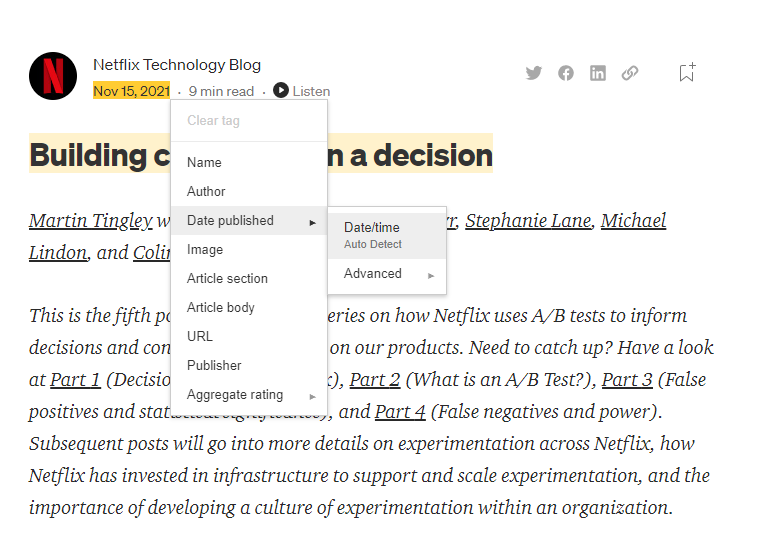Viewport: 768px width, 541px height.
Task: Open the Part 1 article link
Action: point(75,379)
